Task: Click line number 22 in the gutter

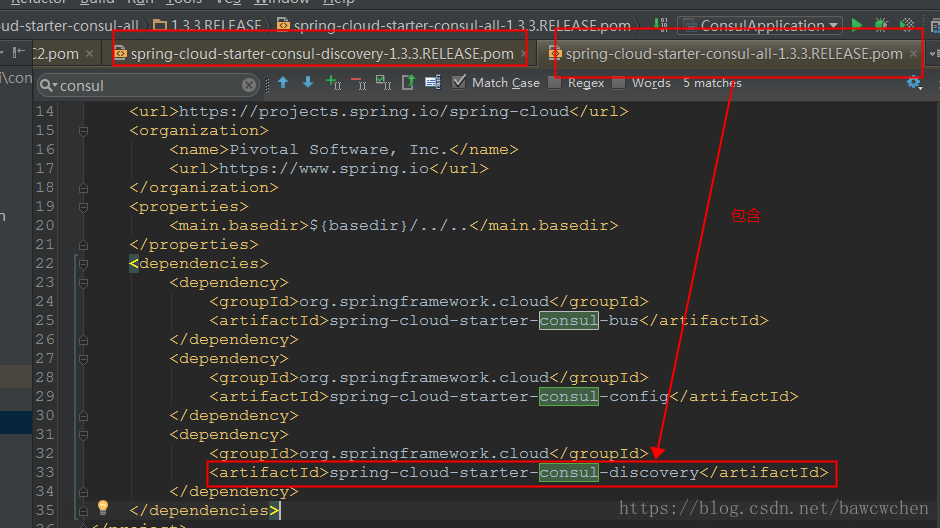Action: [x=44, y=264]
